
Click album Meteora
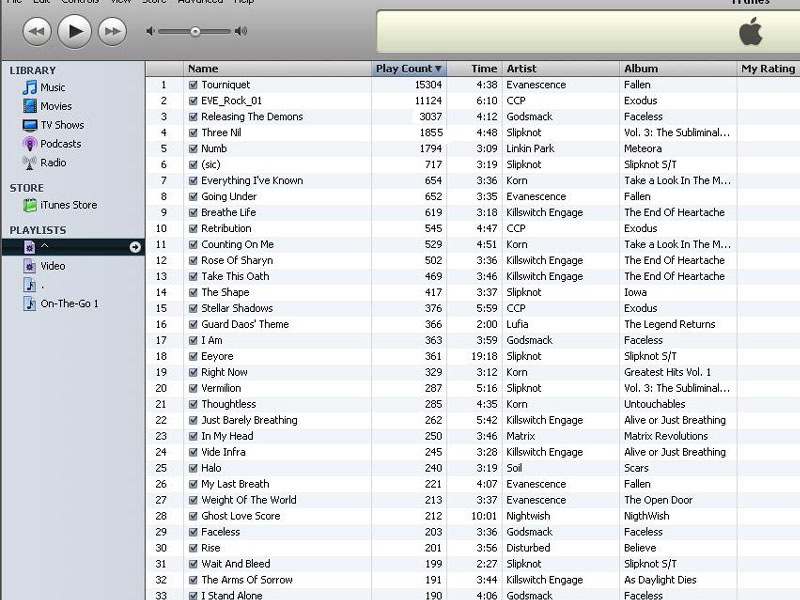click(x=643, y=148)
